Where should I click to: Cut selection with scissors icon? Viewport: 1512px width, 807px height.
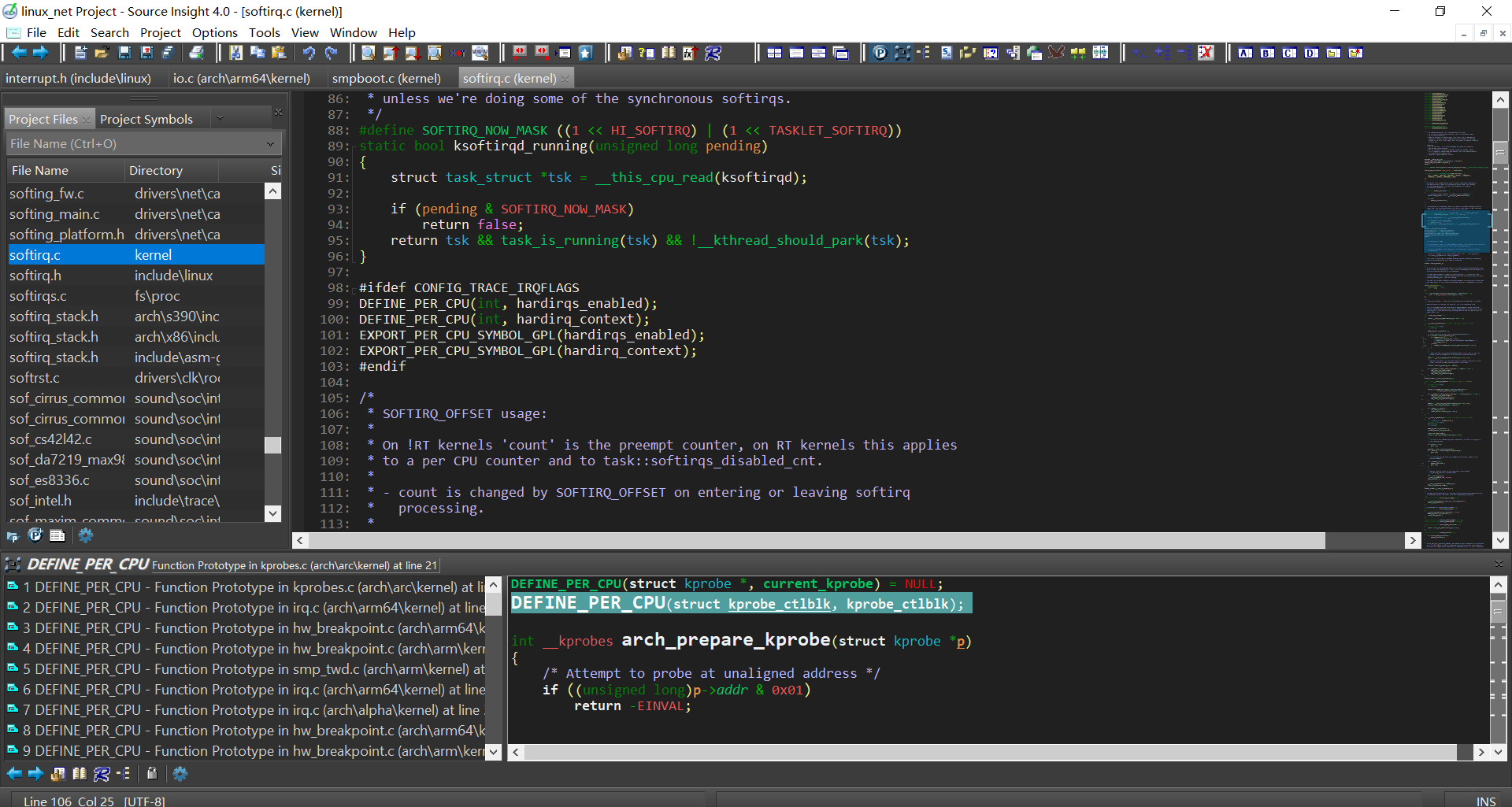[235, 53]
